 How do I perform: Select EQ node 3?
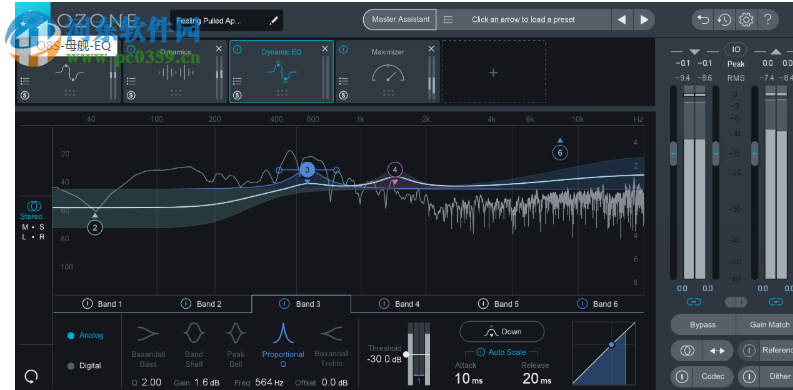[x=307, y=170]
